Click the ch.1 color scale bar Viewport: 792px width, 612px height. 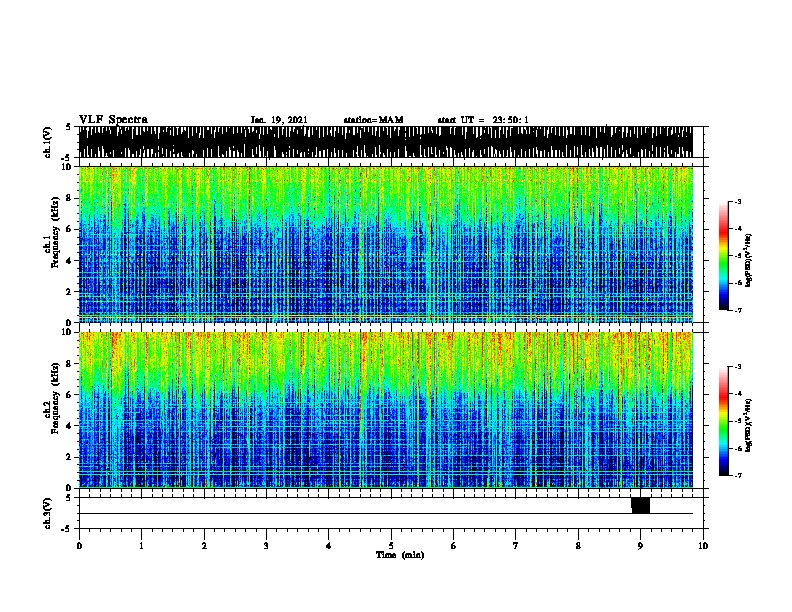[724, 256]
